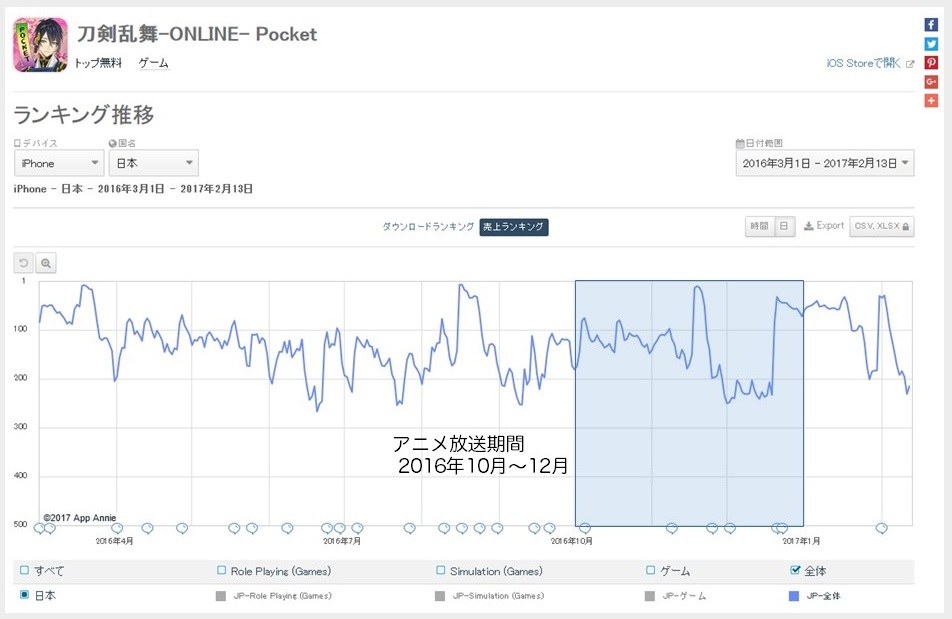
Task: Share page on Twitter icon
Action: (x=931, y=44)
